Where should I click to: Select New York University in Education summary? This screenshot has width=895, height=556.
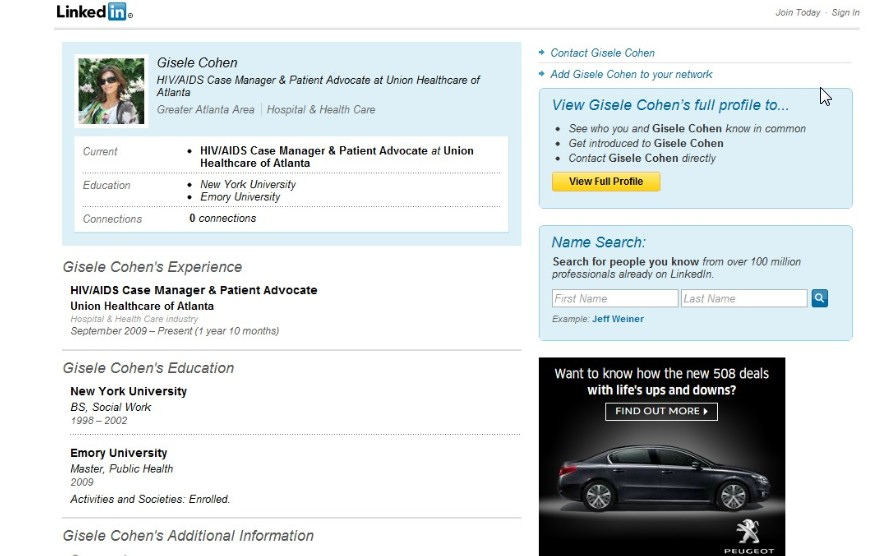[248, 184]
